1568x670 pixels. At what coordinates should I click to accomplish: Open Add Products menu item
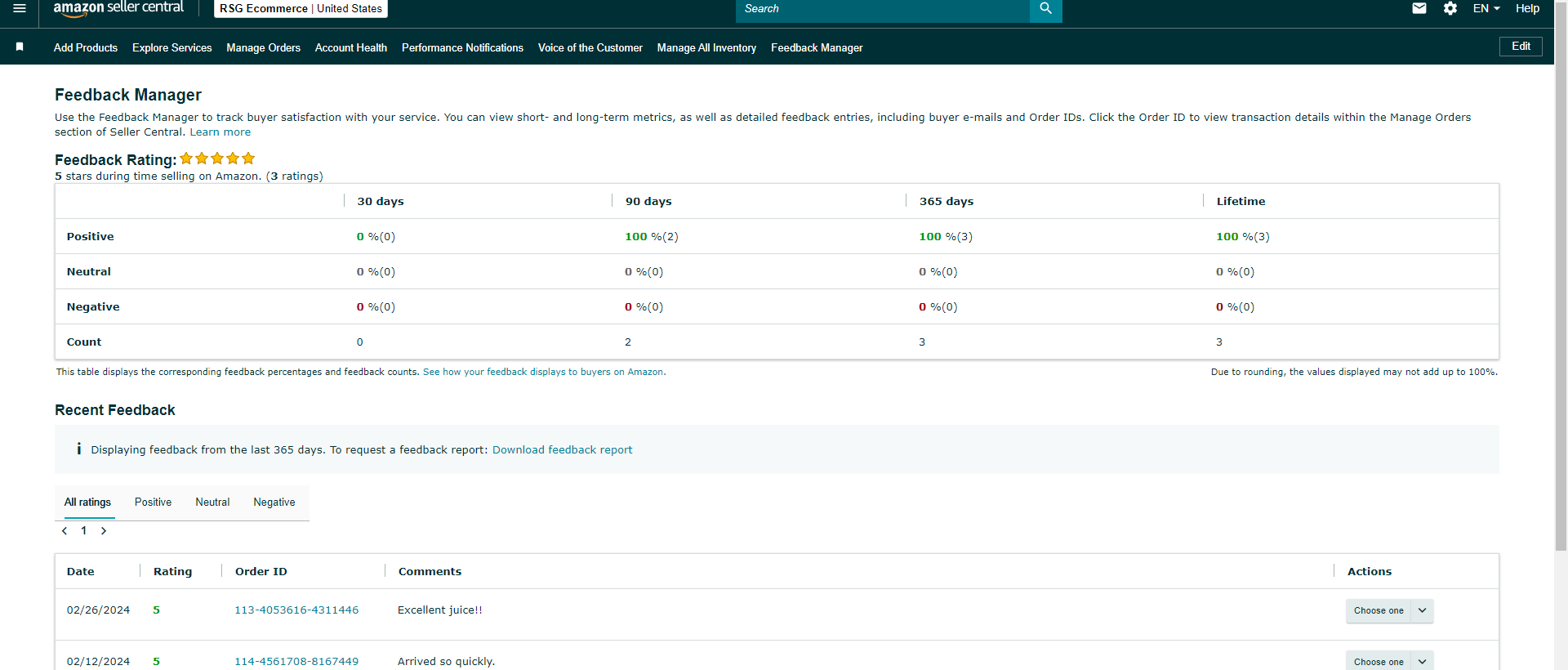pyautogui.click(x=86, y=47)
